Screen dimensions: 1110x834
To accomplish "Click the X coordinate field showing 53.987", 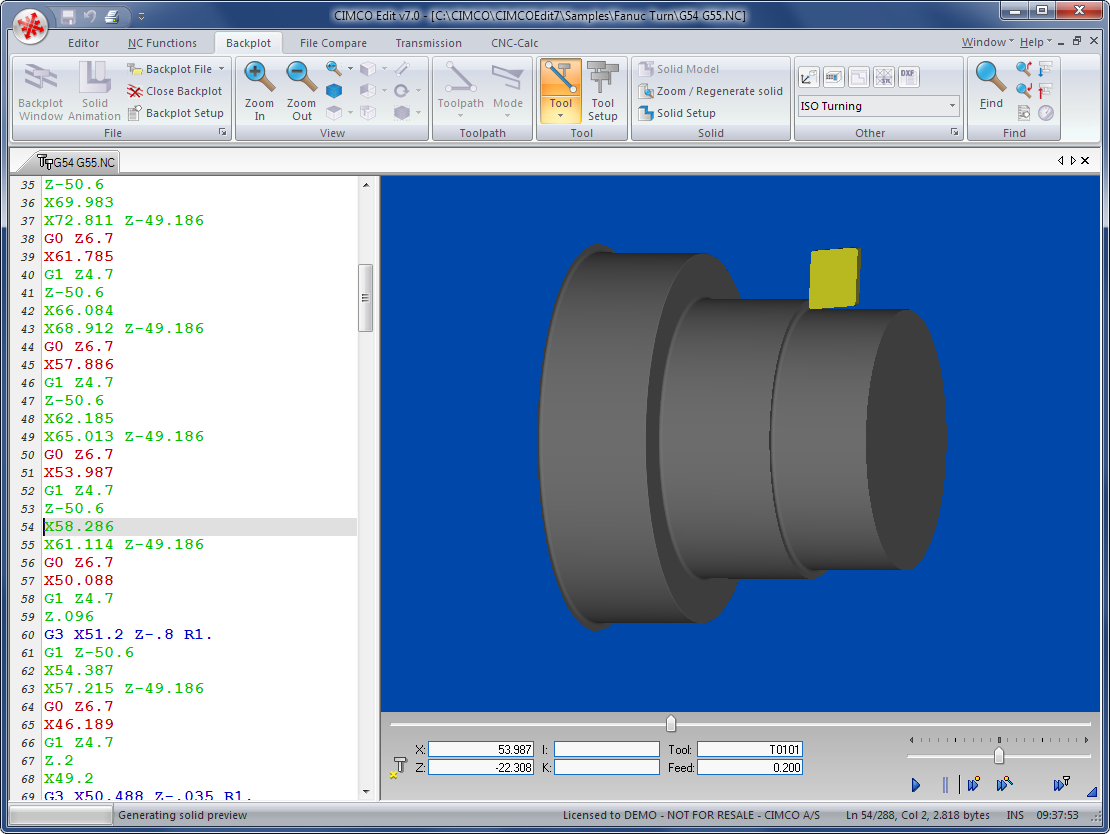I will tap(481, 750).
